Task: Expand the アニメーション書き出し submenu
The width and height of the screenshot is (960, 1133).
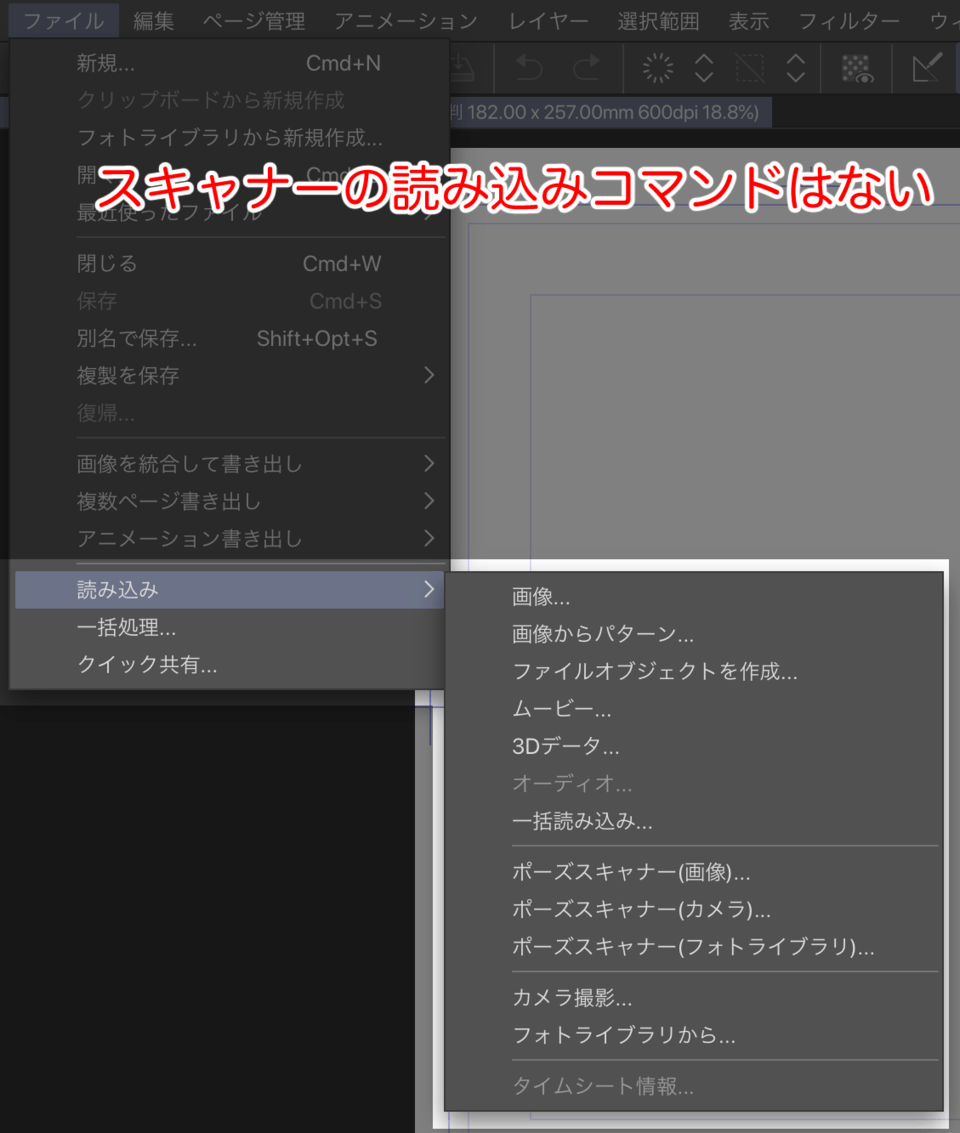Action: point(430,538)
